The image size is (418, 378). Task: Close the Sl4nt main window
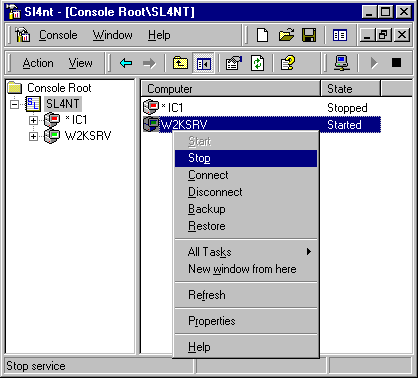(403, 12)
